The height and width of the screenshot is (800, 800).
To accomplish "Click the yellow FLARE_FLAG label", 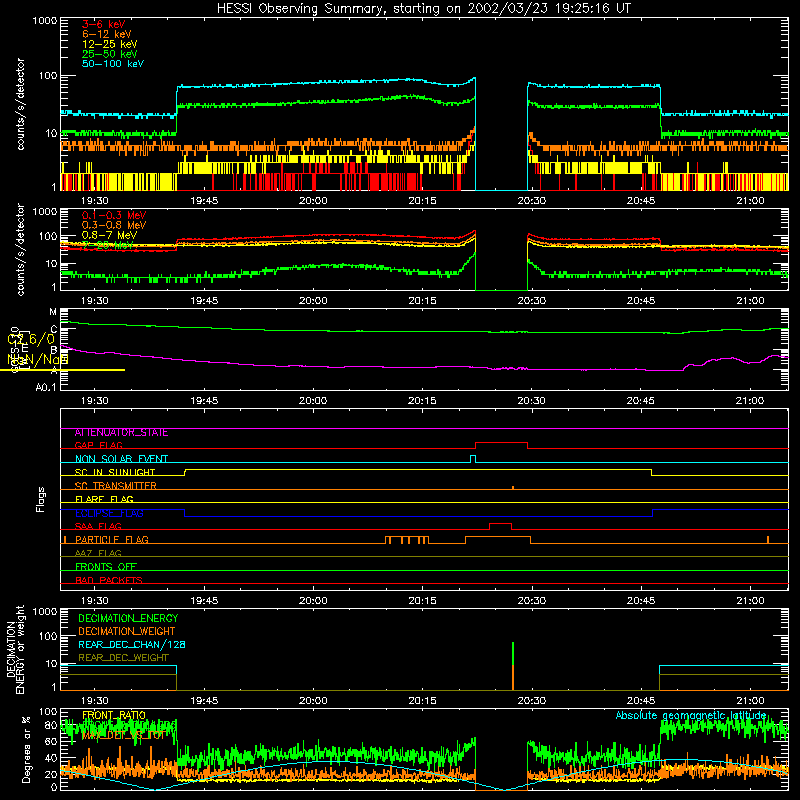I will 104,499.
